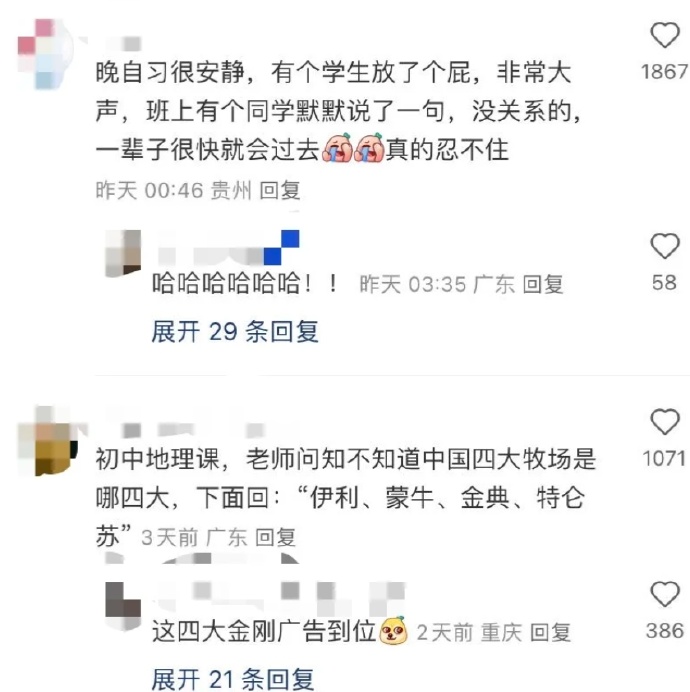Expand 展开 29 条回复
Screen dimensions: 690x692
pyautogui.click(x=235, y=331)
